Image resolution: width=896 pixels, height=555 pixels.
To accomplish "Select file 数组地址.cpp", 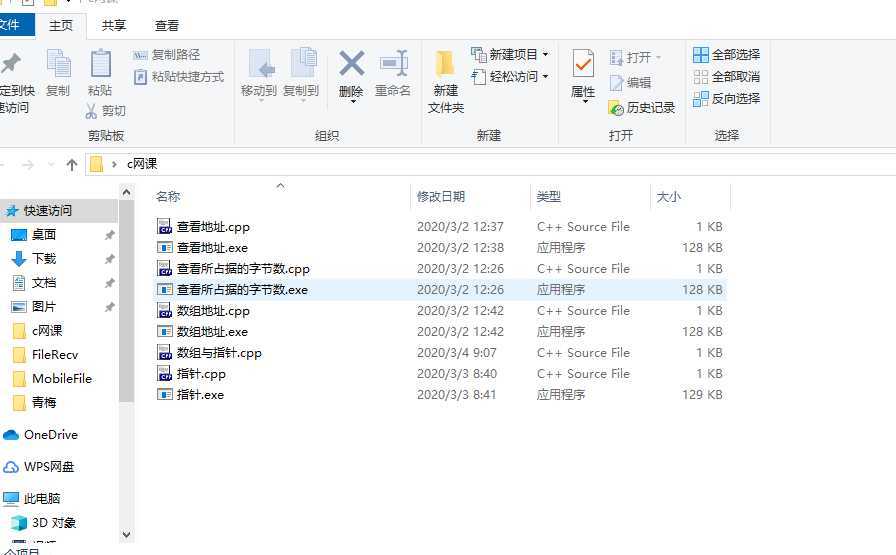I will coord(213,311).
